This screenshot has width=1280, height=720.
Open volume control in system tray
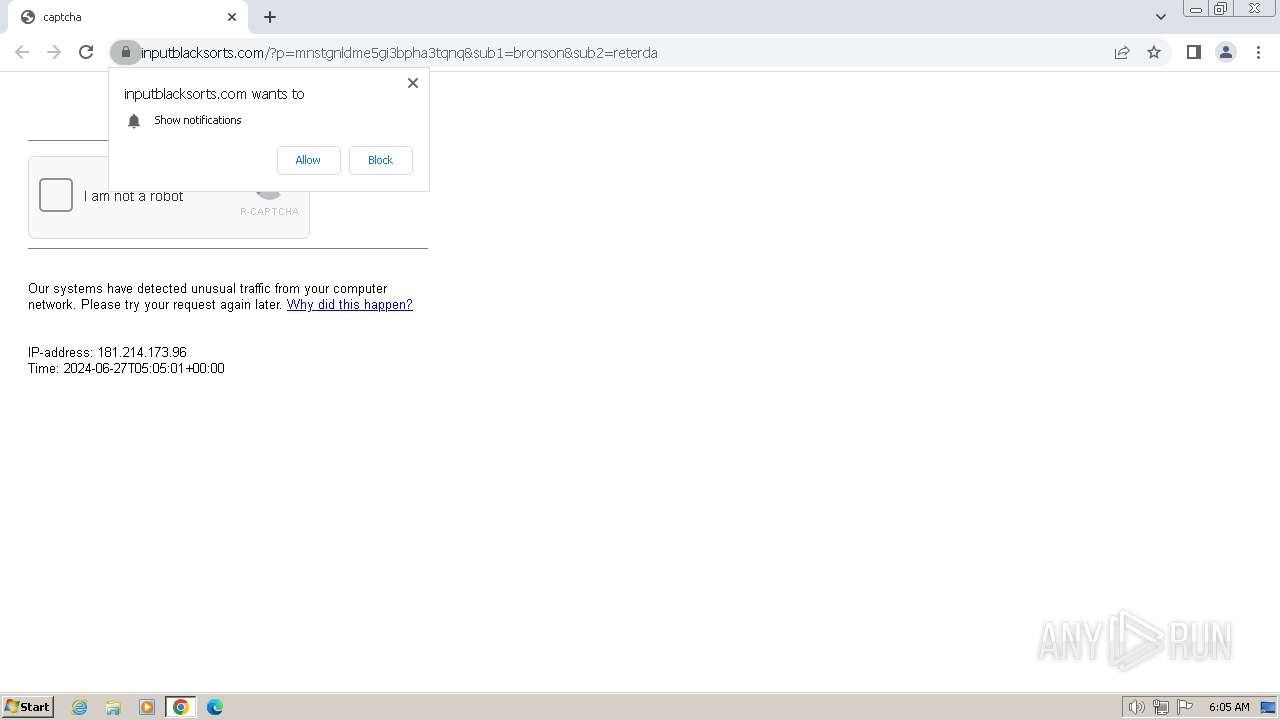[1136, 707]
